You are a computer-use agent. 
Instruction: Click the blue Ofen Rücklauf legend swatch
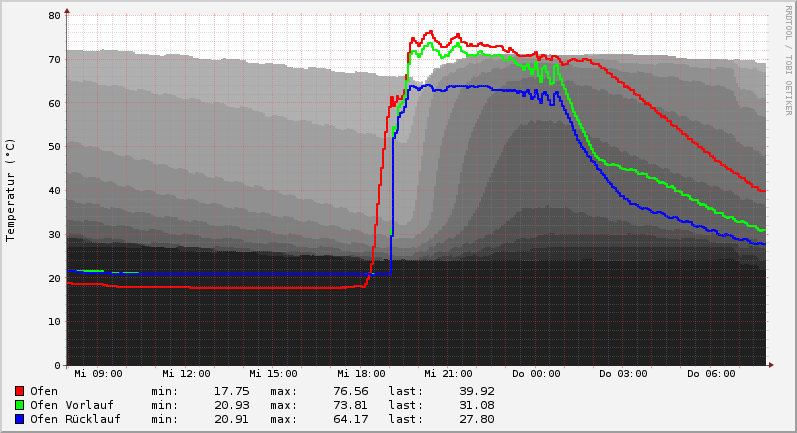tap(19, 419)
